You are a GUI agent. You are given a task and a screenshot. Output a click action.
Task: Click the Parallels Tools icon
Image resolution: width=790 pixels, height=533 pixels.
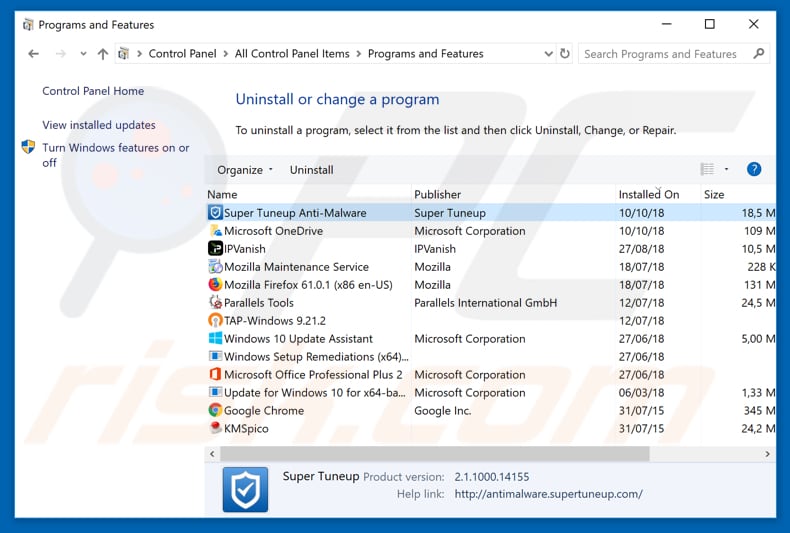pos(215,302)
